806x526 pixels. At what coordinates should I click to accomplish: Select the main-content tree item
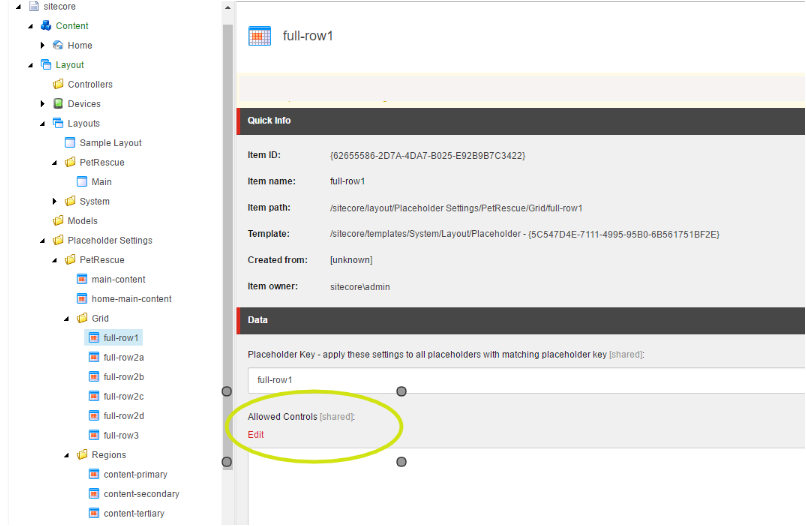click(118, 279)
